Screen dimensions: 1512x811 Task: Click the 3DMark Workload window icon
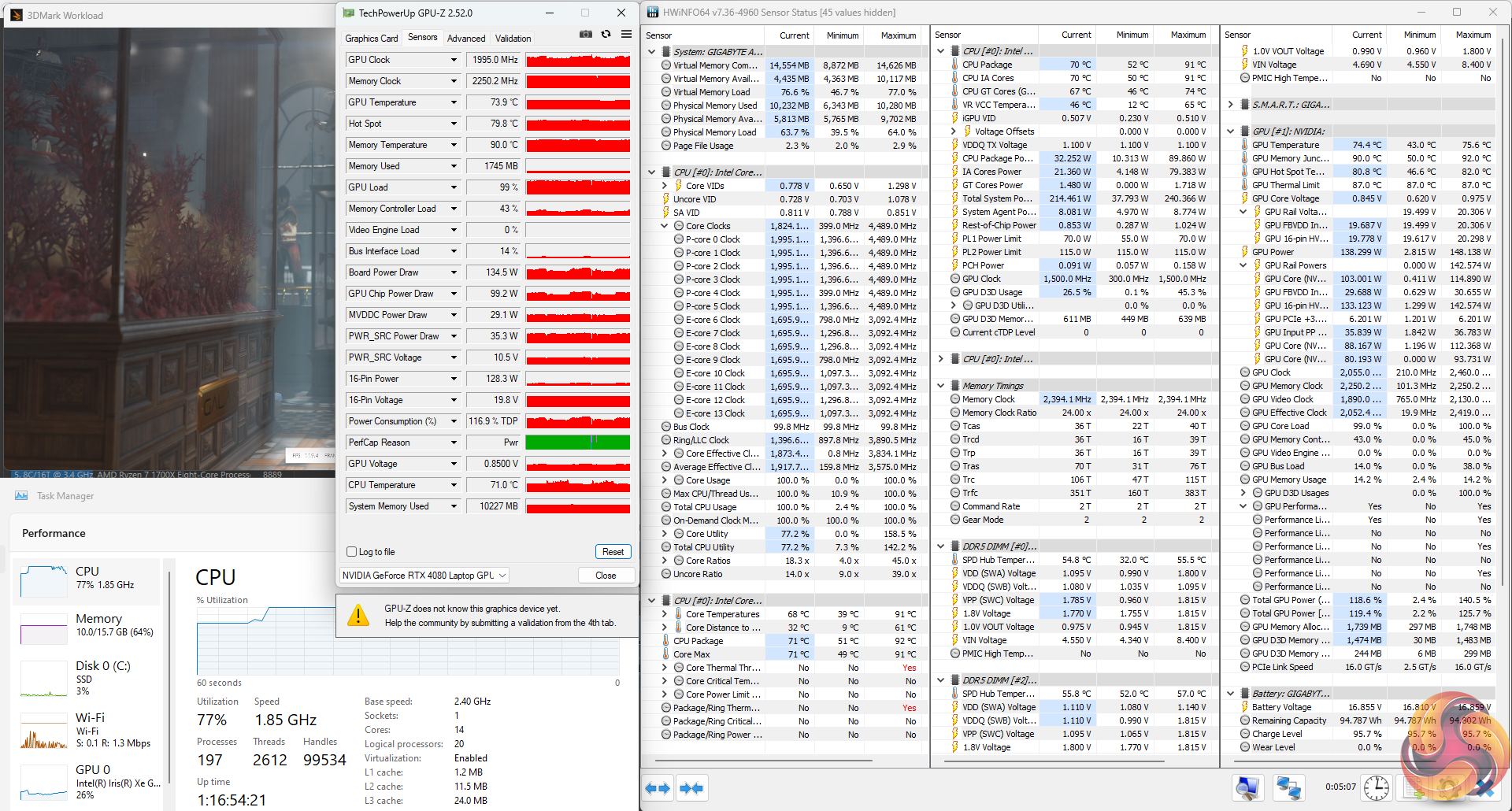pyautogui.click(x=16, y=15)
